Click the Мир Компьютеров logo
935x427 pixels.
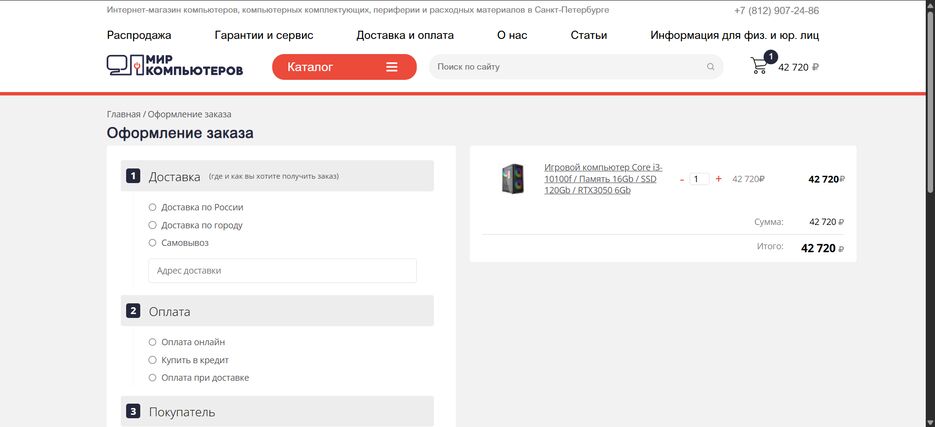click(x=175, y=66)
